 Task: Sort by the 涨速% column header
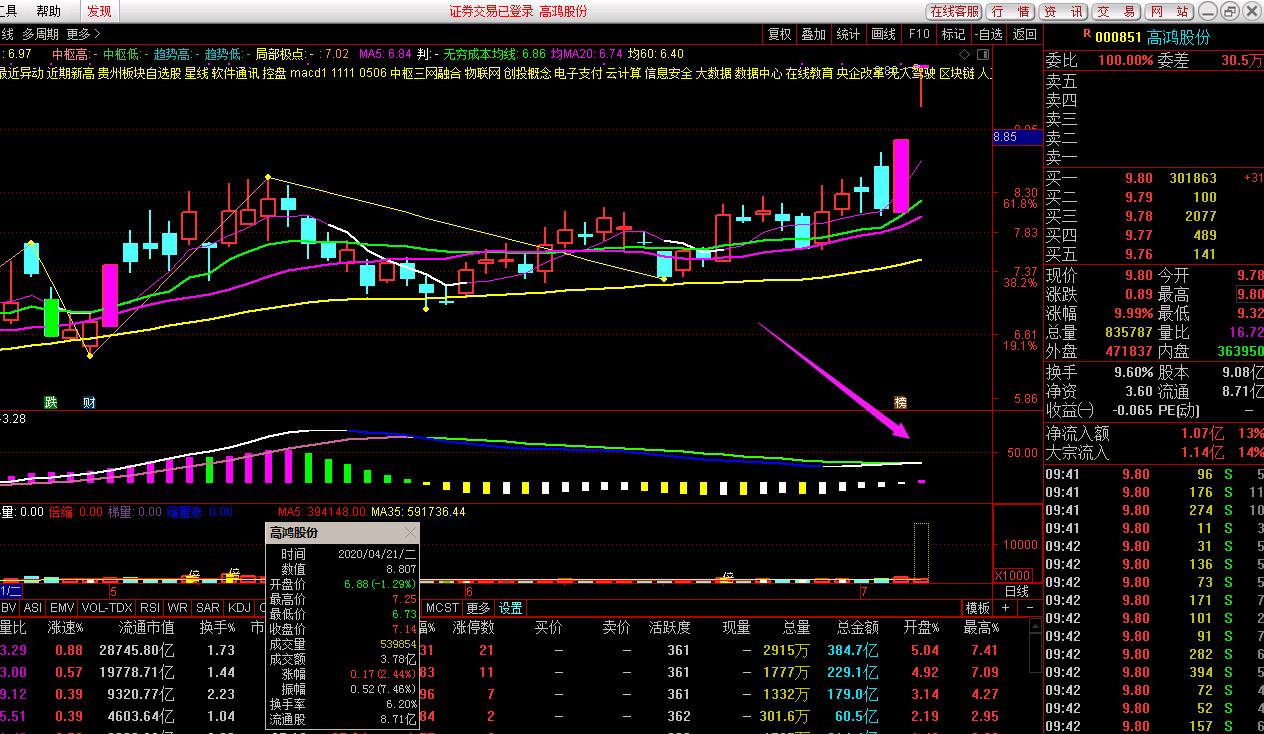(x=66, y=627)
